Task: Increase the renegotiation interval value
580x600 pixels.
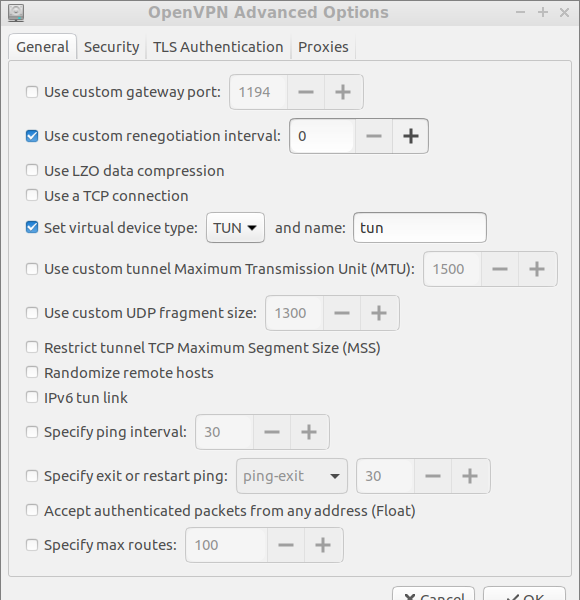Action: click(x=411, y=136)
